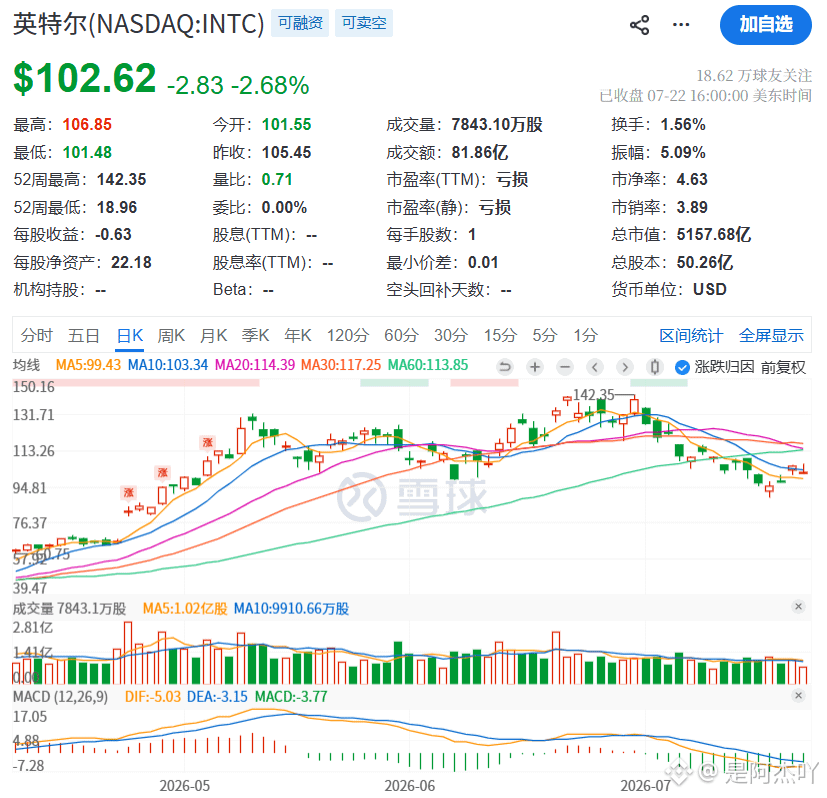Click the share icon near the title
Screen dimensions: 827x798
click(639, 25)
